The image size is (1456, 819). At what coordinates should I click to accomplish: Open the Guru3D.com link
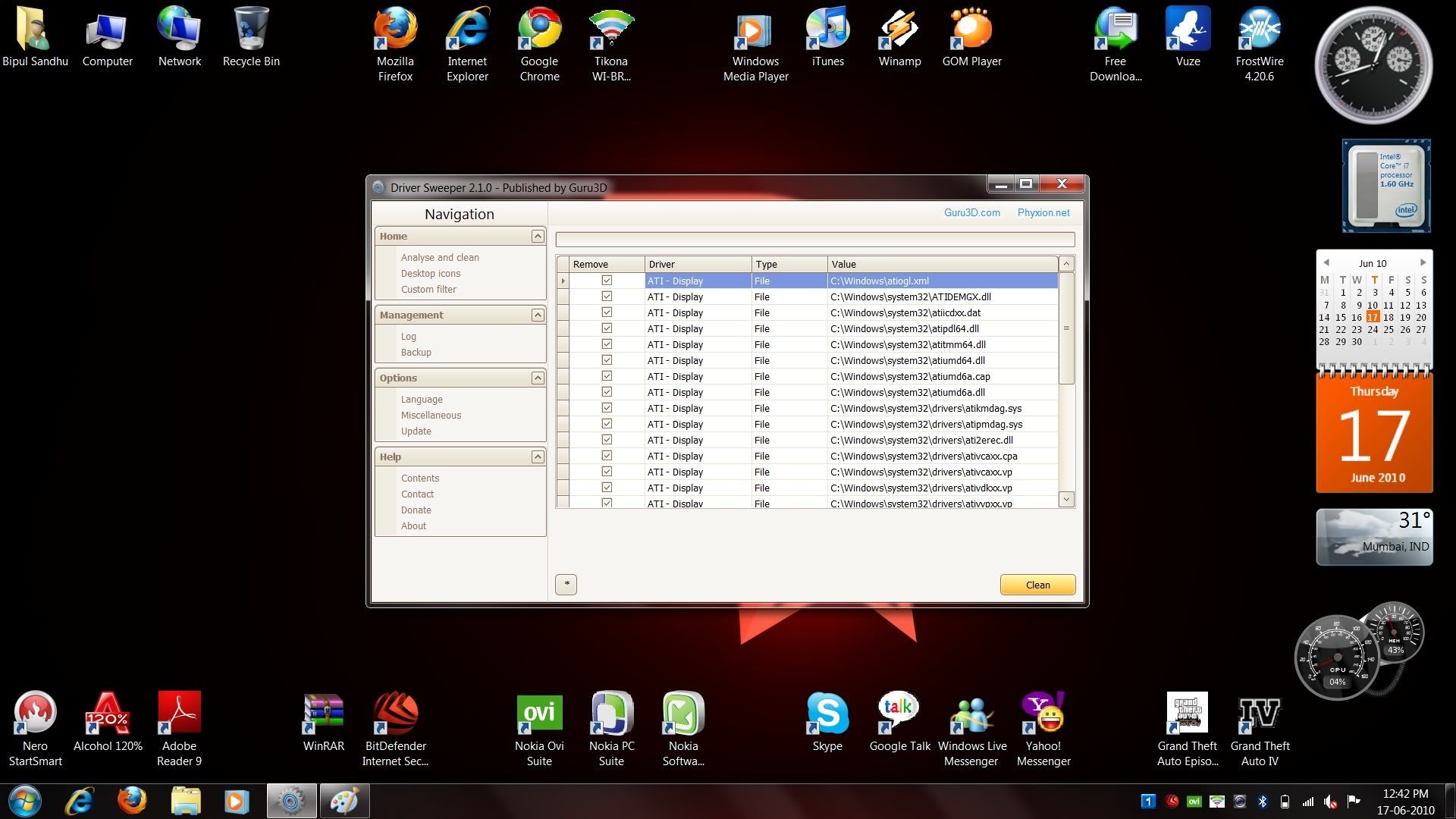(x=971, y=212)
